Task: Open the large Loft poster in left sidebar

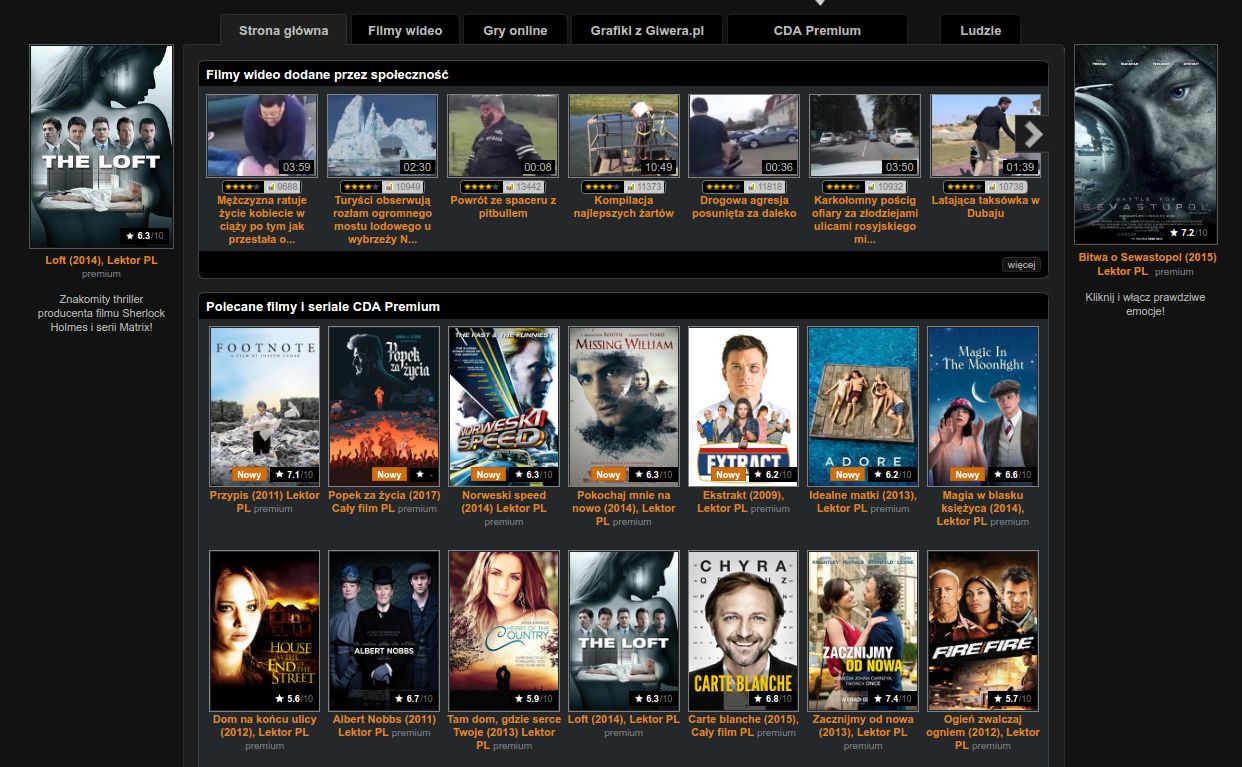Action: tap(101, 146)
